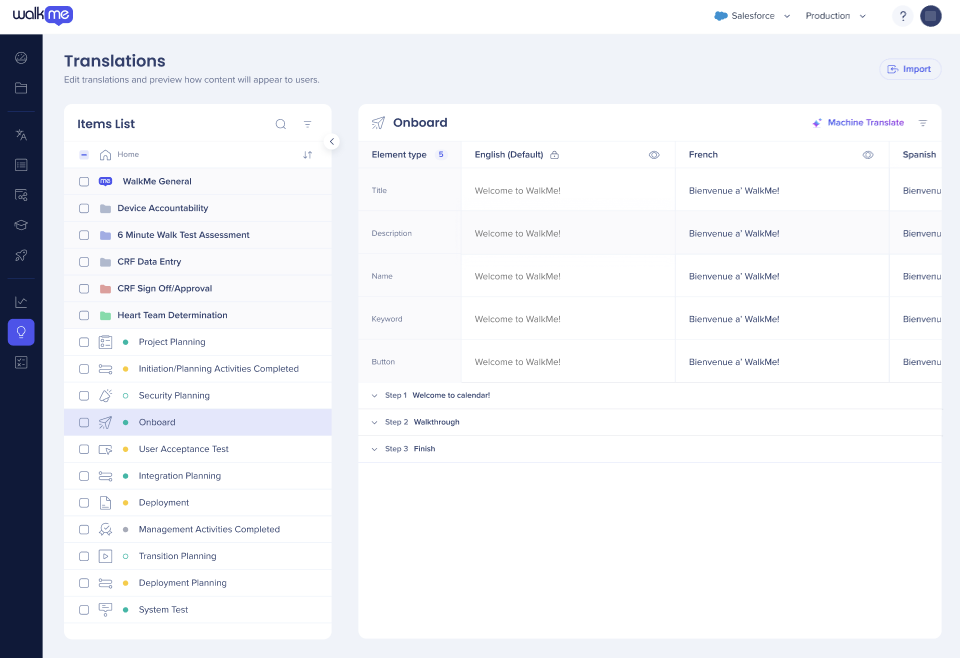Click the help question mark icon
960x658 pixels.
903,16
